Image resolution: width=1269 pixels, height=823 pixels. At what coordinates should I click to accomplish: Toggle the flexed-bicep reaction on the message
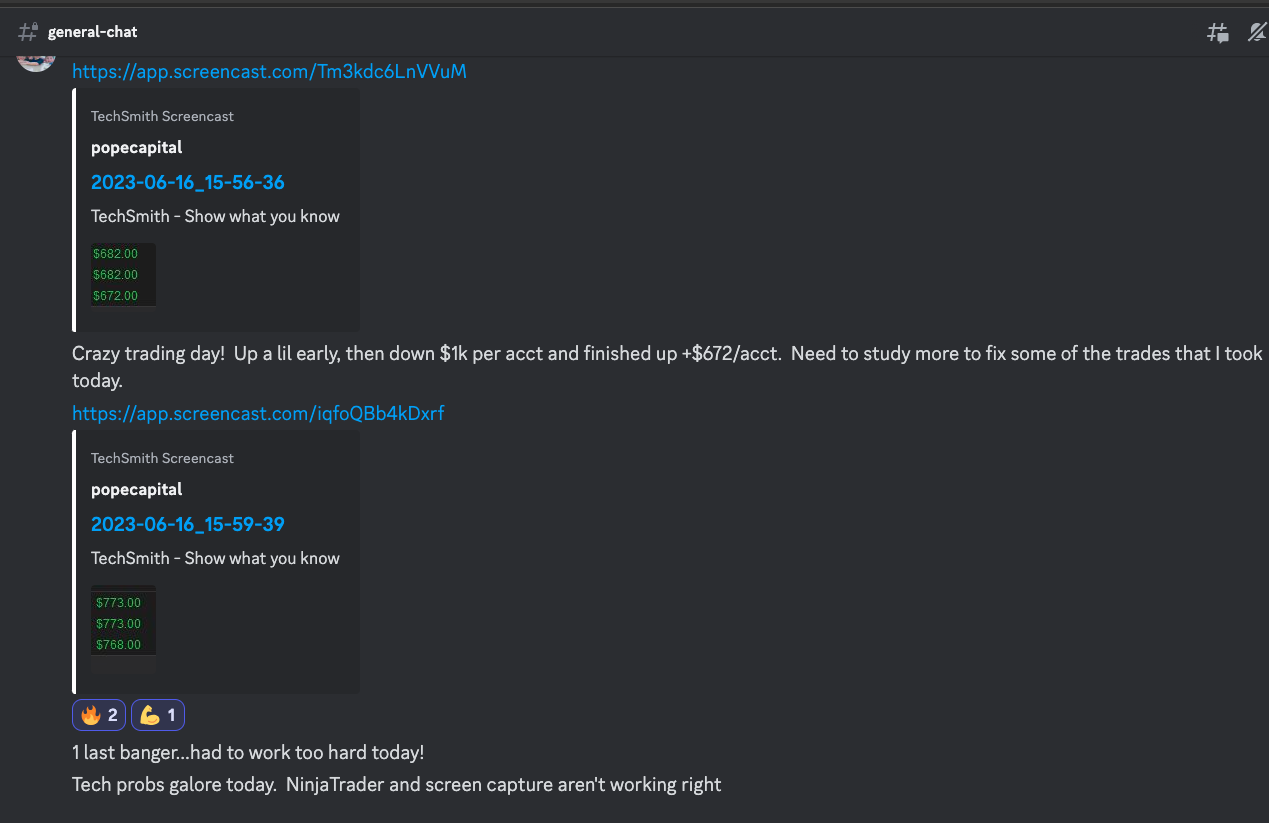(157, 715)
